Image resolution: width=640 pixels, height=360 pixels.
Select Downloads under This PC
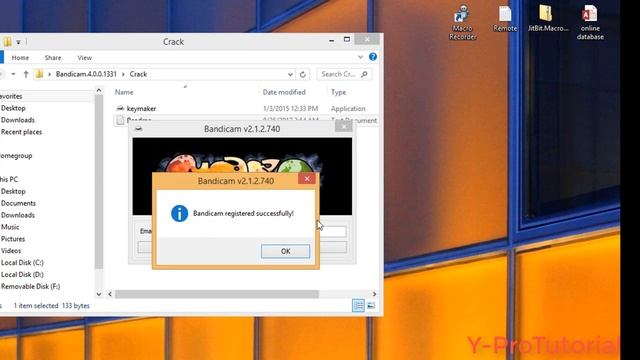pos(18,215)
